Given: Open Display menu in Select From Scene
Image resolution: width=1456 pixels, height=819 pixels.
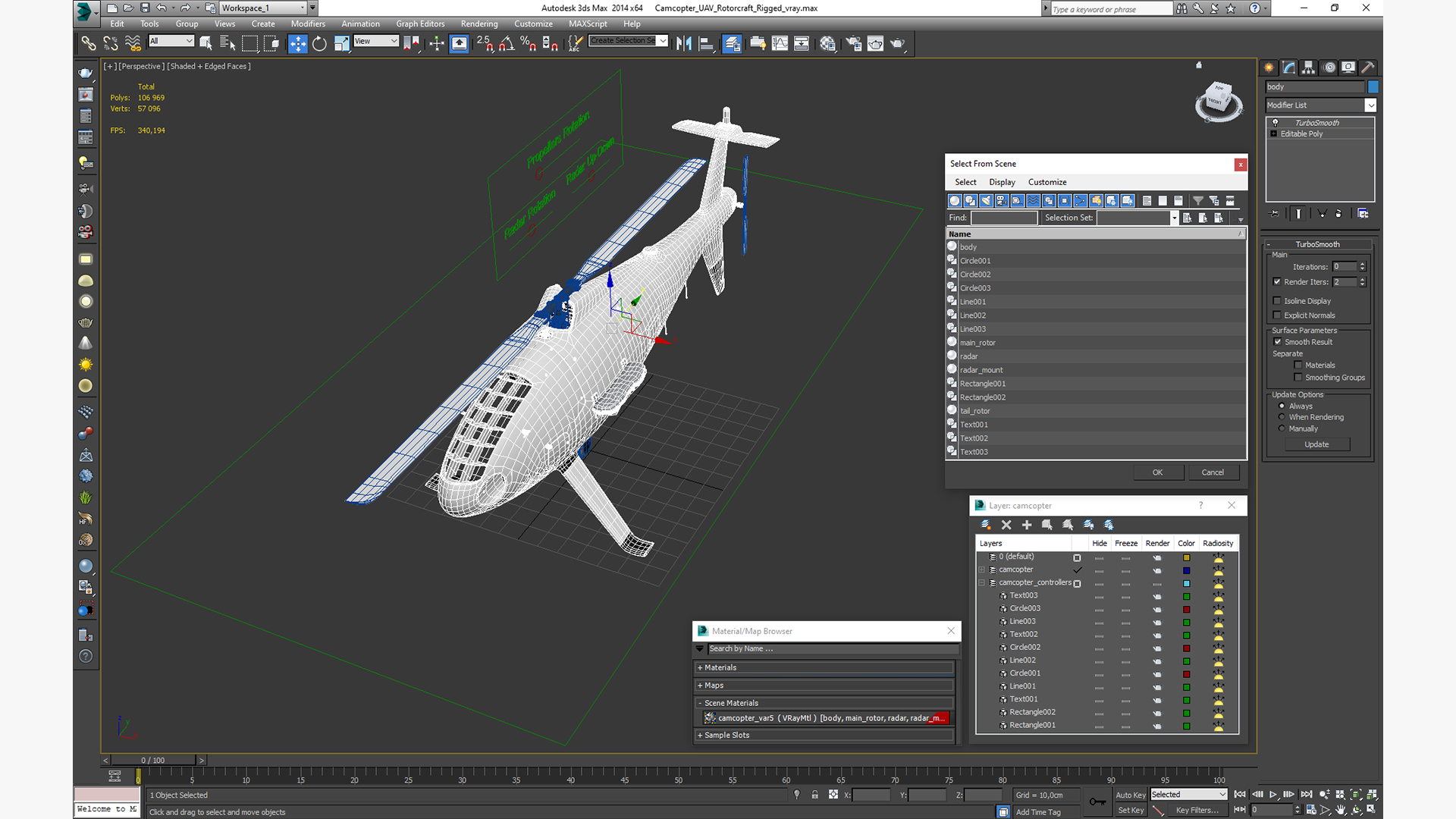Looking at the screenshot, I should [x=1002, y=183].
